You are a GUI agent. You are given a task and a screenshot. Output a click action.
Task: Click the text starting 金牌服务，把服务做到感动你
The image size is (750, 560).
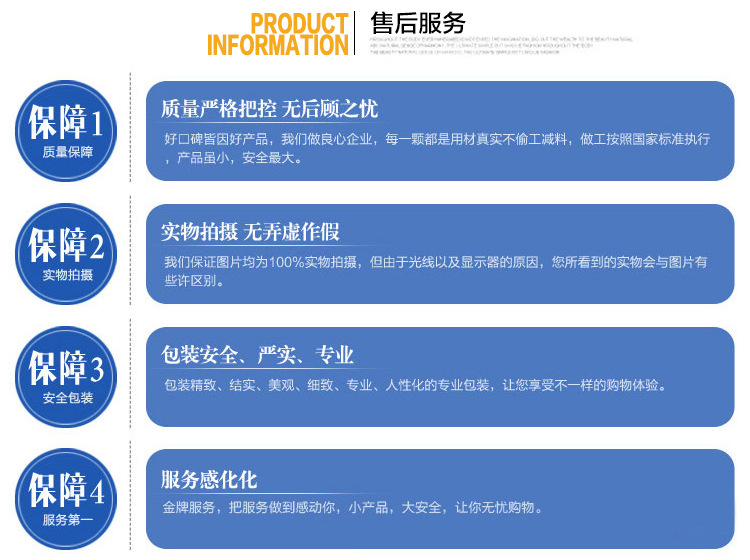click(x=353, y=507)
